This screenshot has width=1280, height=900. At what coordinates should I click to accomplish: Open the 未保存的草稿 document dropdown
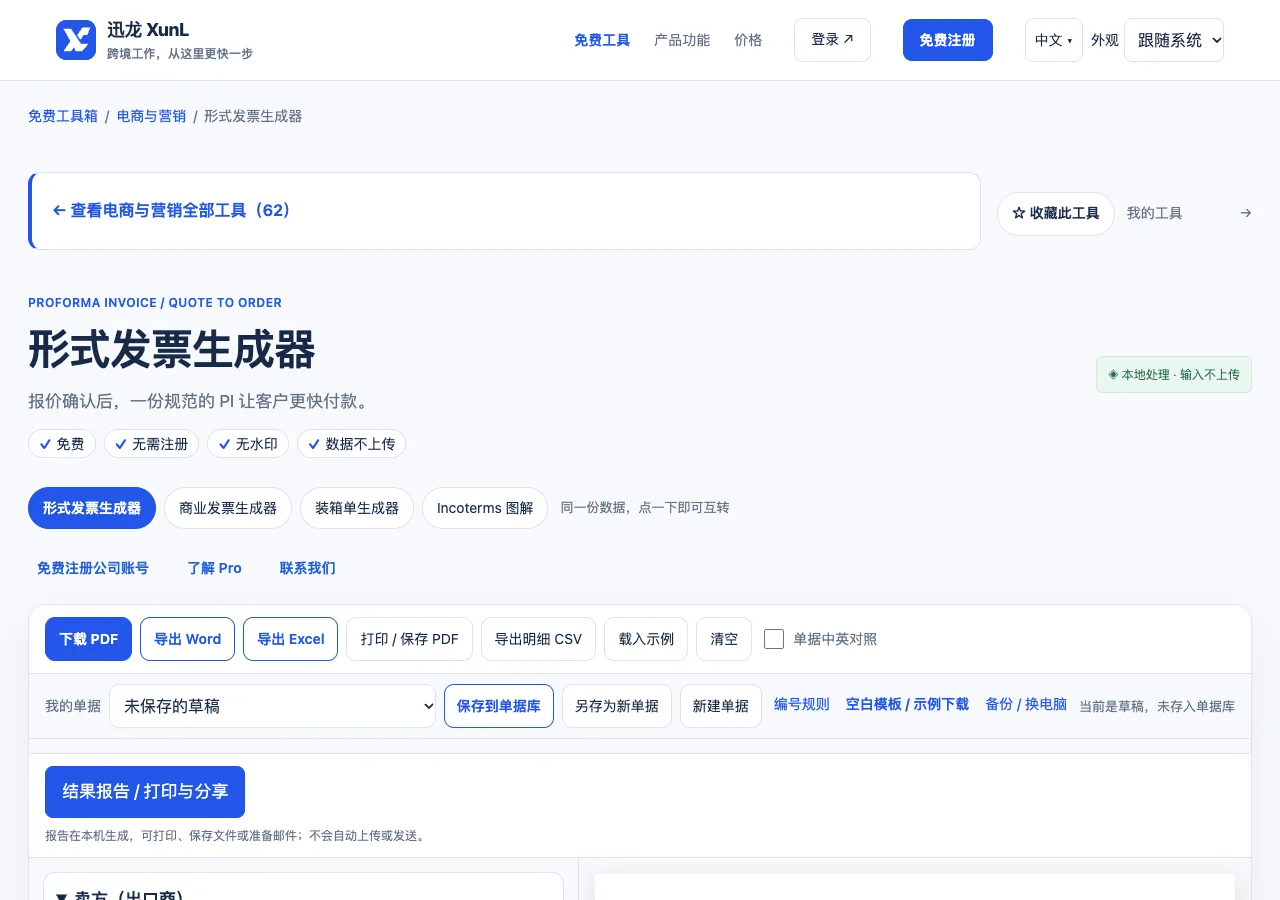tap(272, 706)
